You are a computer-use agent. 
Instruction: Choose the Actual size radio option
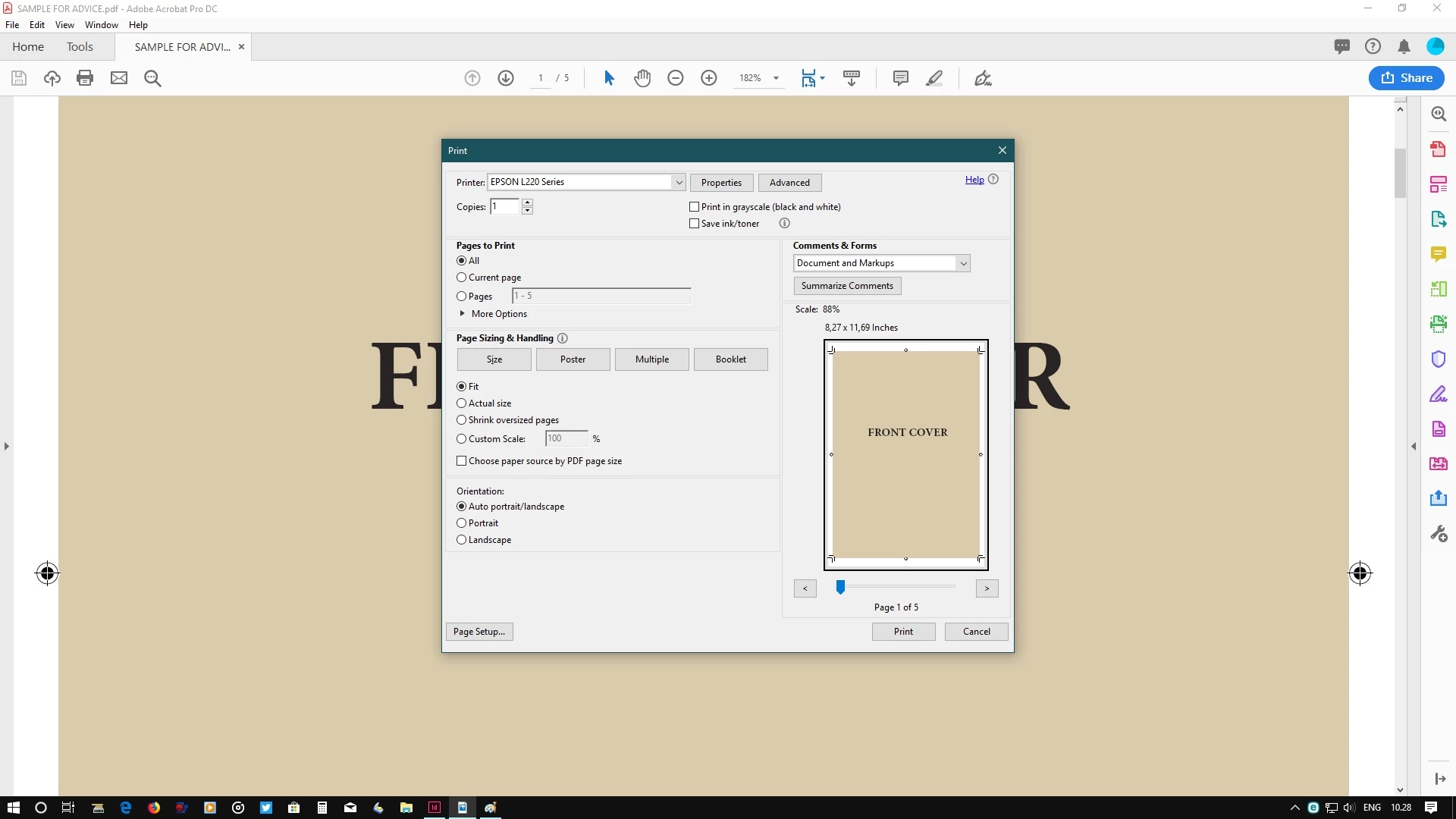click(x=461, y=403)
